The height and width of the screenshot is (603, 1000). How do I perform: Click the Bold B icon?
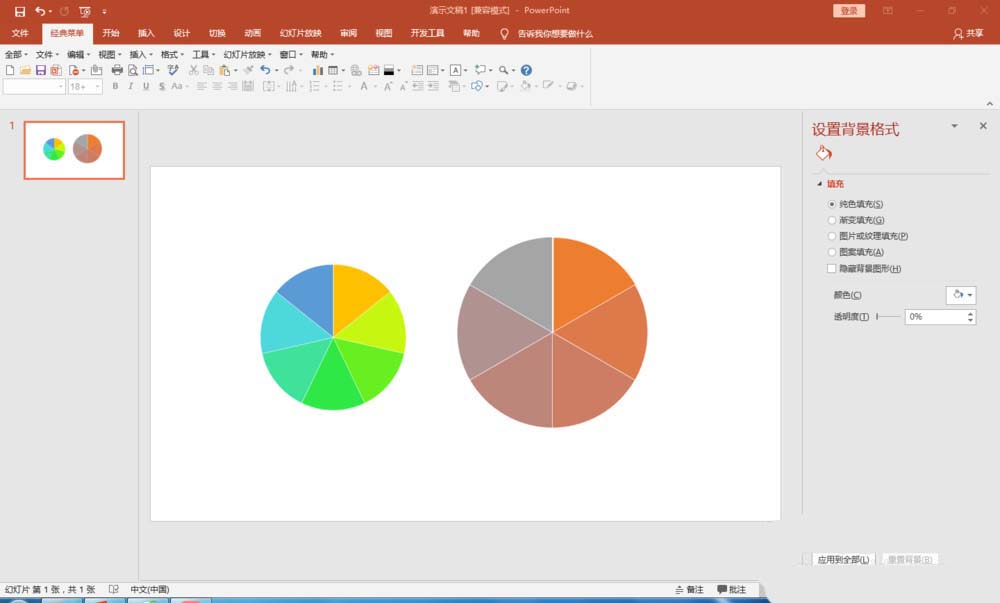click(x=115, y=86)
